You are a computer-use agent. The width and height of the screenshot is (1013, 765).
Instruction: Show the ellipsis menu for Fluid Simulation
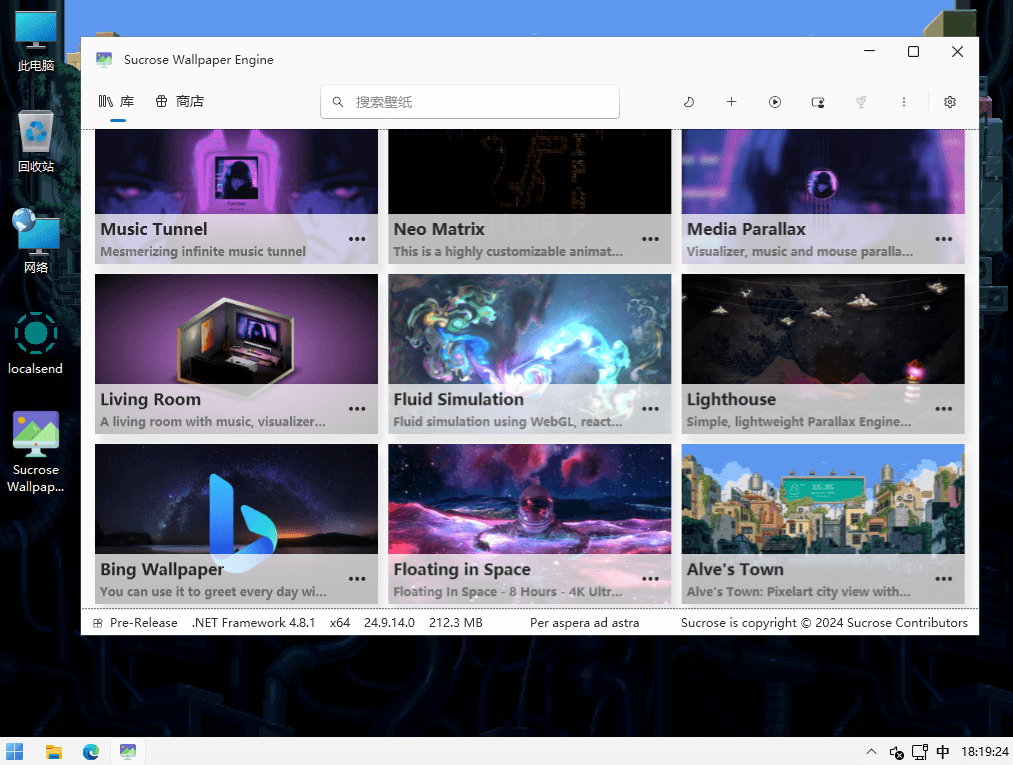[x=650, y=409]
